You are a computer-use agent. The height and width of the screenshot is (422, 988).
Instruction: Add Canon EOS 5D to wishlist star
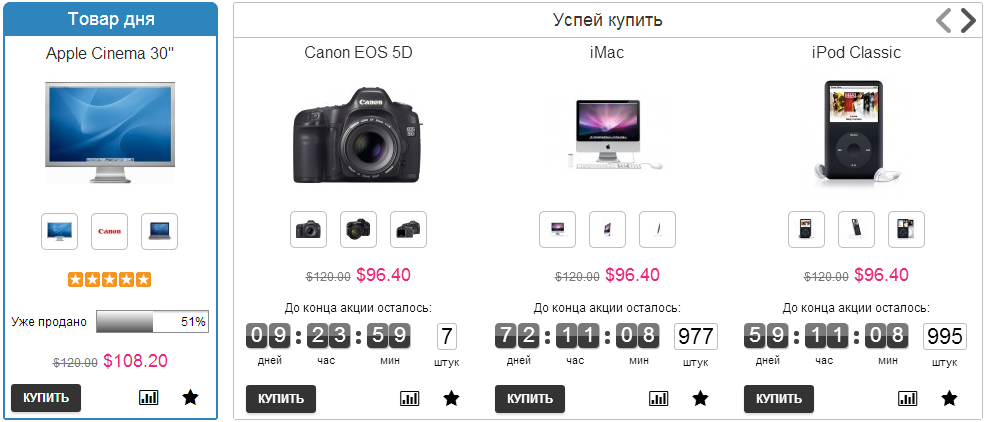point(451,399)
